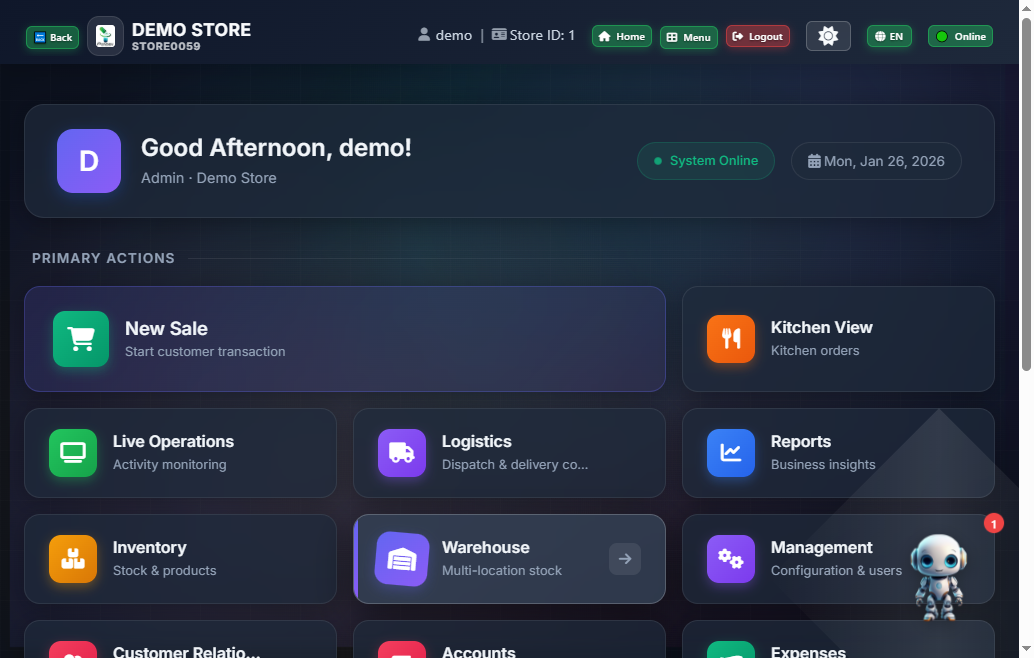The image size is (1034, 658).
Task: Click the Business insights text
Action: click(x=823, y=464)
